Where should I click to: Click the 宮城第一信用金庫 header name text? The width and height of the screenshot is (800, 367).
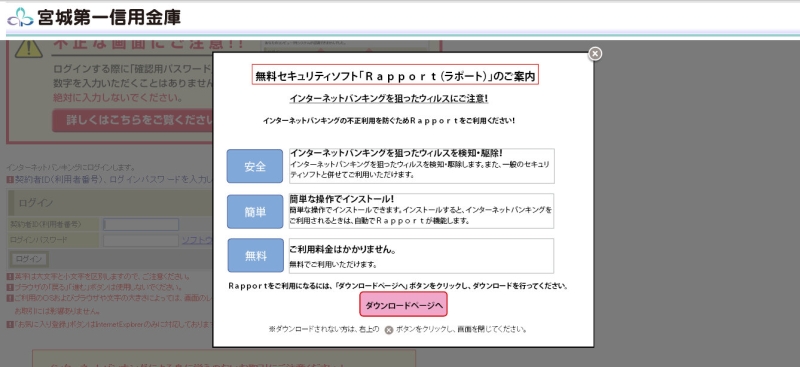(x=109, y=18)
